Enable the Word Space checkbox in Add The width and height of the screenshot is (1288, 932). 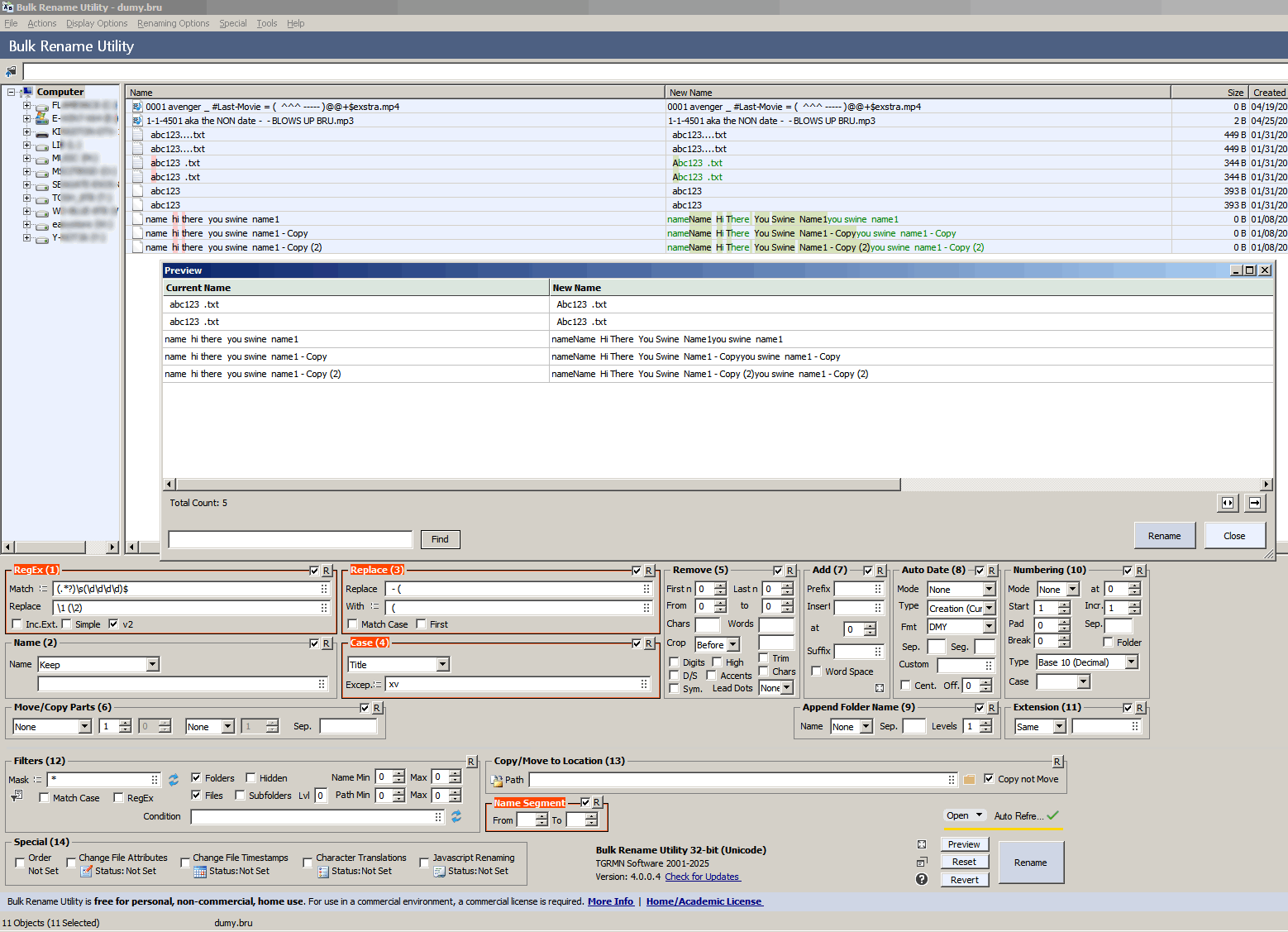coord(817,672)
